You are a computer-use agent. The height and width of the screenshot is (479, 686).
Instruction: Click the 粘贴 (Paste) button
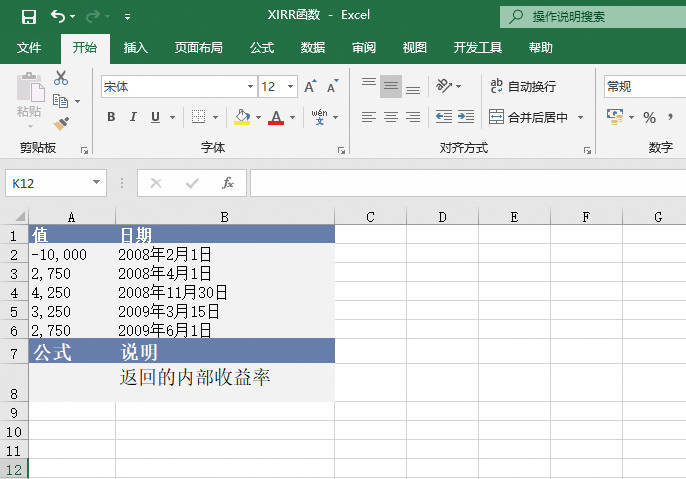(29, 98)
